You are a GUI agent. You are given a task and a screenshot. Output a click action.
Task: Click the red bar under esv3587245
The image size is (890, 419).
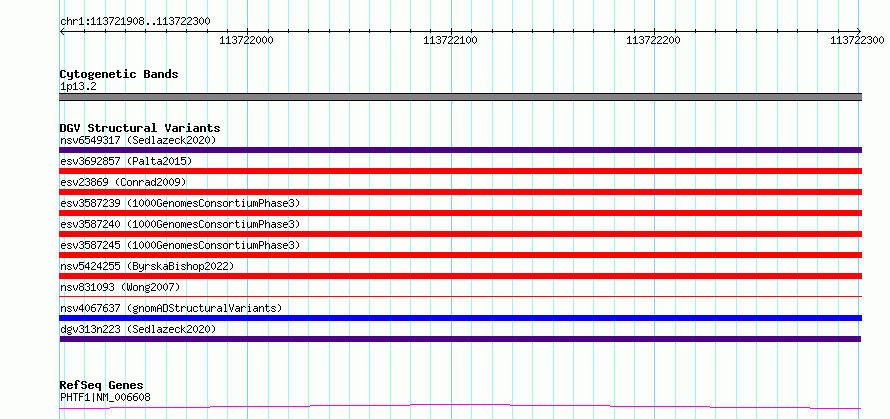point(460,255)
